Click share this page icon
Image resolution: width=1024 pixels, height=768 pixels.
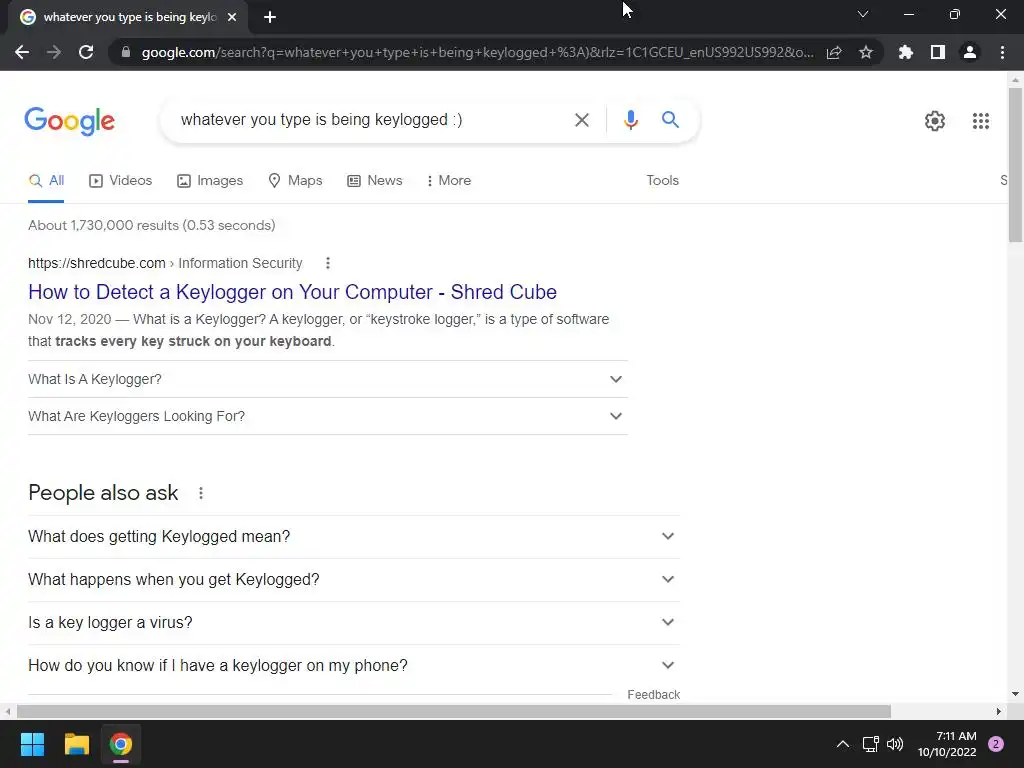pos(834,52)
